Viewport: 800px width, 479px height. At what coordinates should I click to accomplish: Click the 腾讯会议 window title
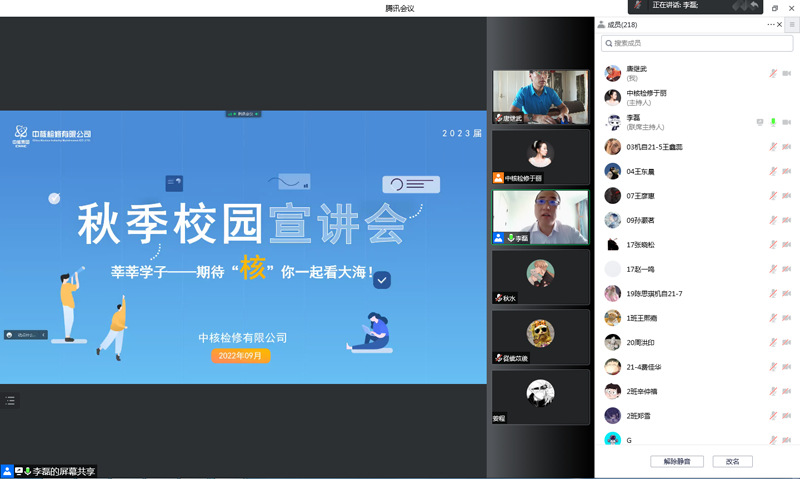click(399, 8)
